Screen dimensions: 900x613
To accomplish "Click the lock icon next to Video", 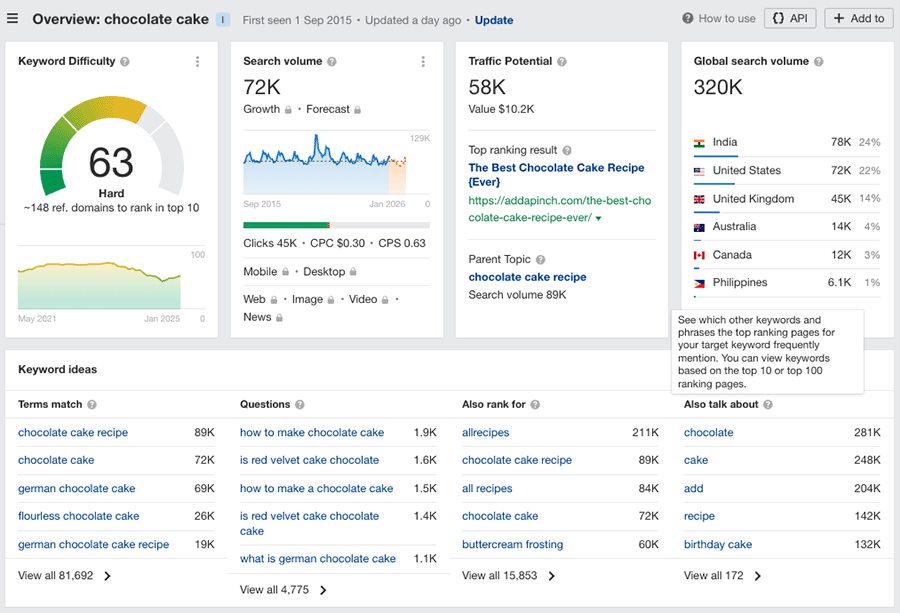I will point(385,300).
